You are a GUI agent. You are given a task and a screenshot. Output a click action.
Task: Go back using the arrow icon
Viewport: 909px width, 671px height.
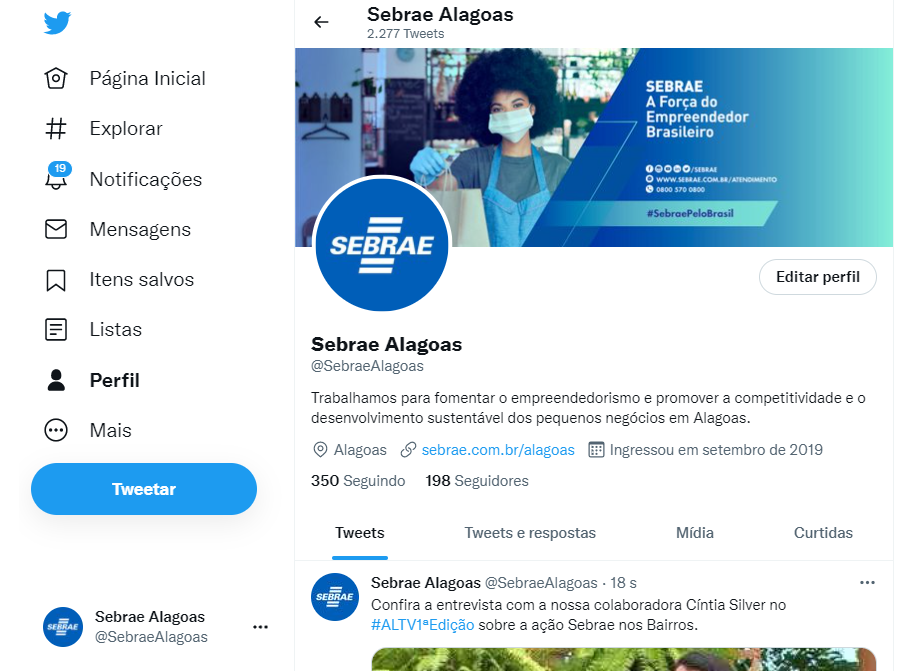point(321,22)
